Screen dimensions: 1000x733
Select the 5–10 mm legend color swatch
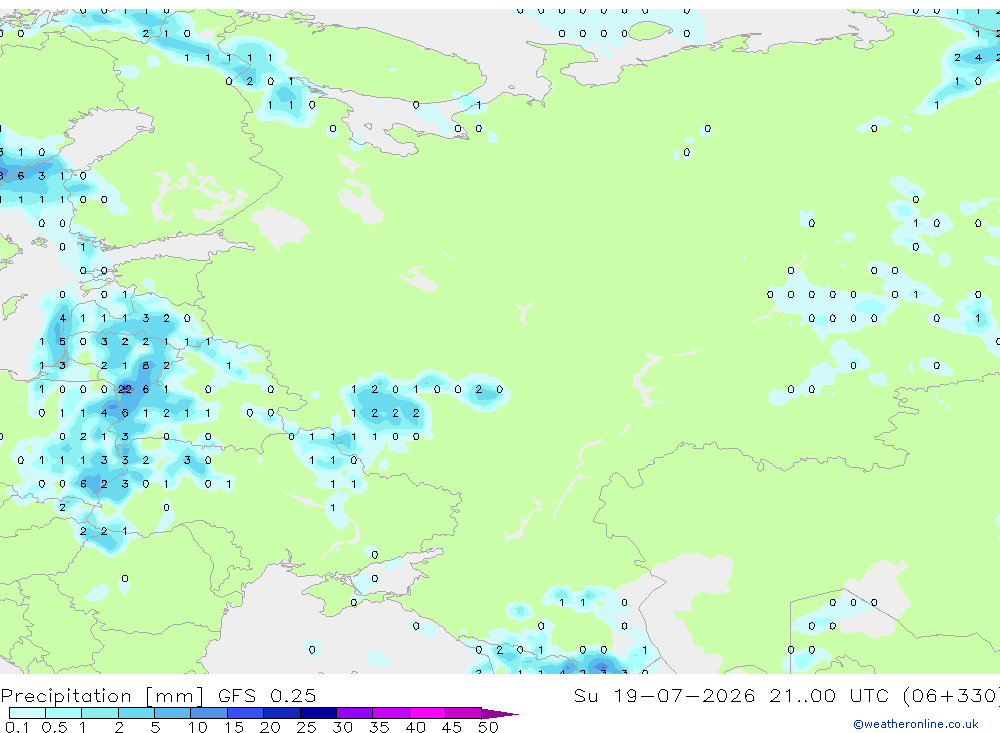coord(173,713)
